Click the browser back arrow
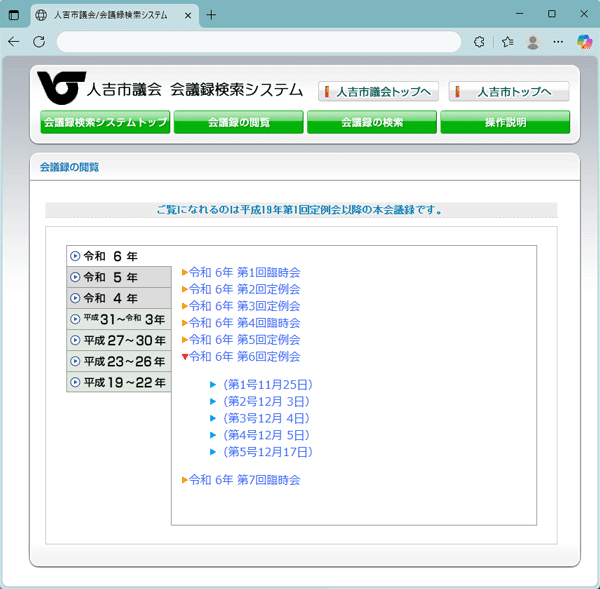Image resolution: width=600 pixels, height=589 pixels. [14, 41]
